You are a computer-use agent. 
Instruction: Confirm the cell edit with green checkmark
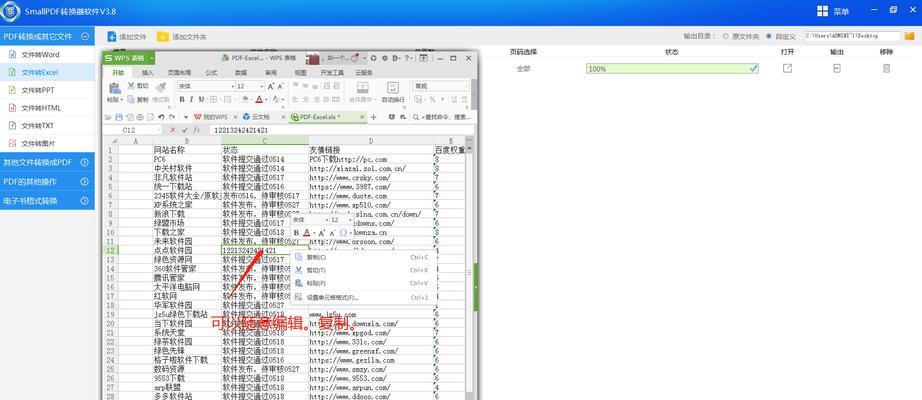(x=185, y=130)
